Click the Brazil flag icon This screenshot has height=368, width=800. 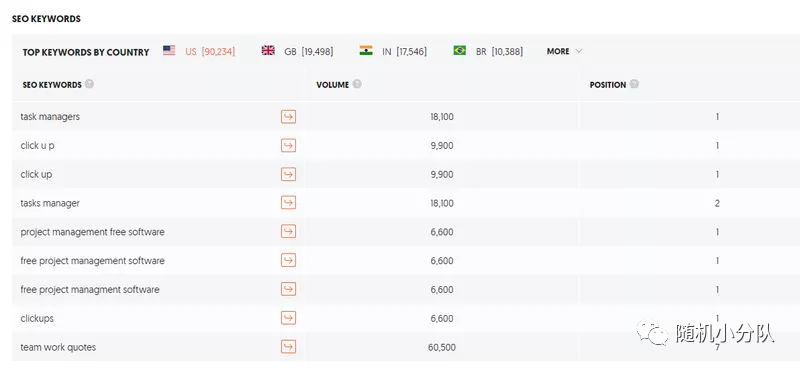(460, 51)
